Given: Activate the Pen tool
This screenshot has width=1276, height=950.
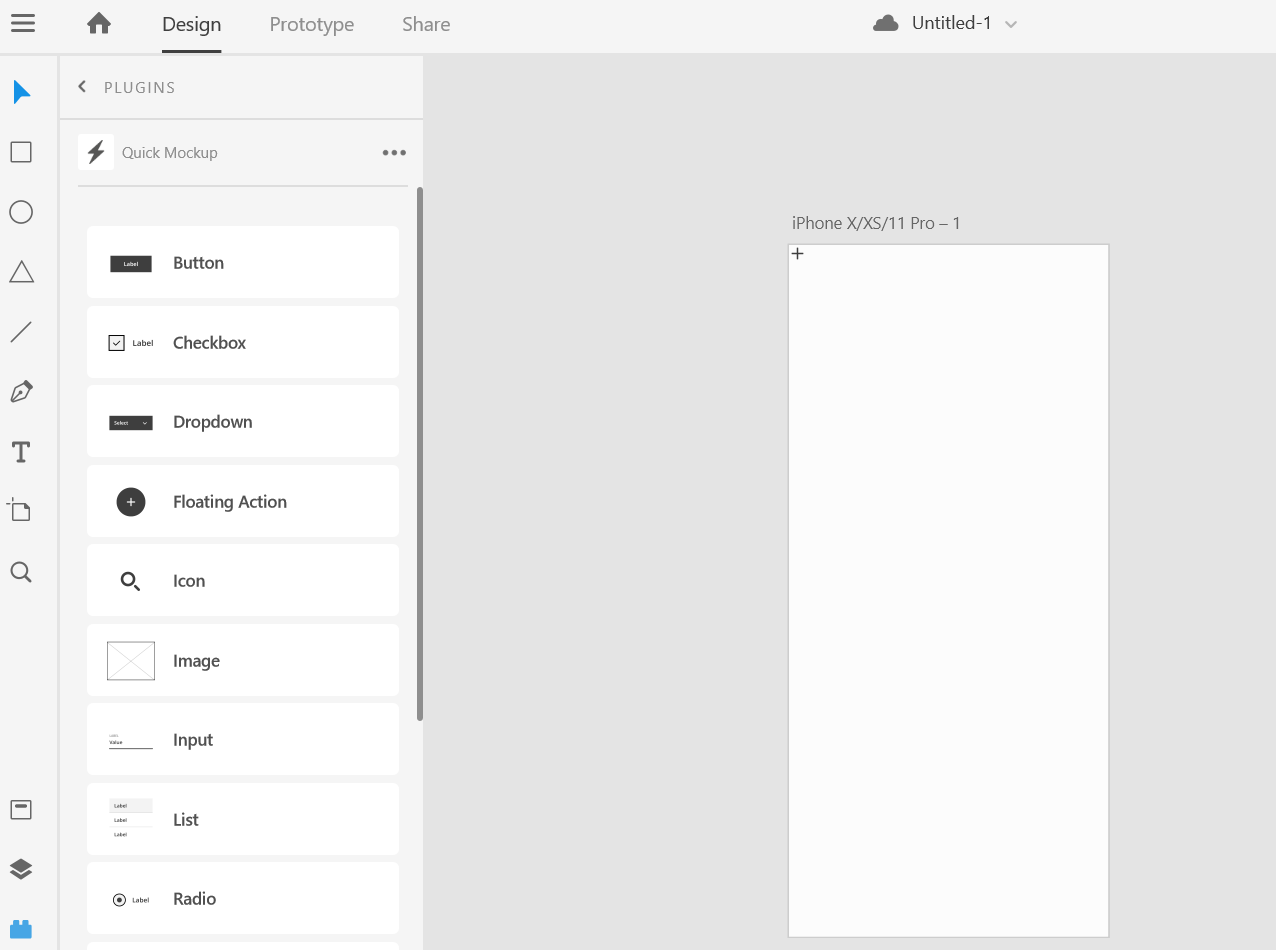Looking at the screenshot, I should coord(21,391).
